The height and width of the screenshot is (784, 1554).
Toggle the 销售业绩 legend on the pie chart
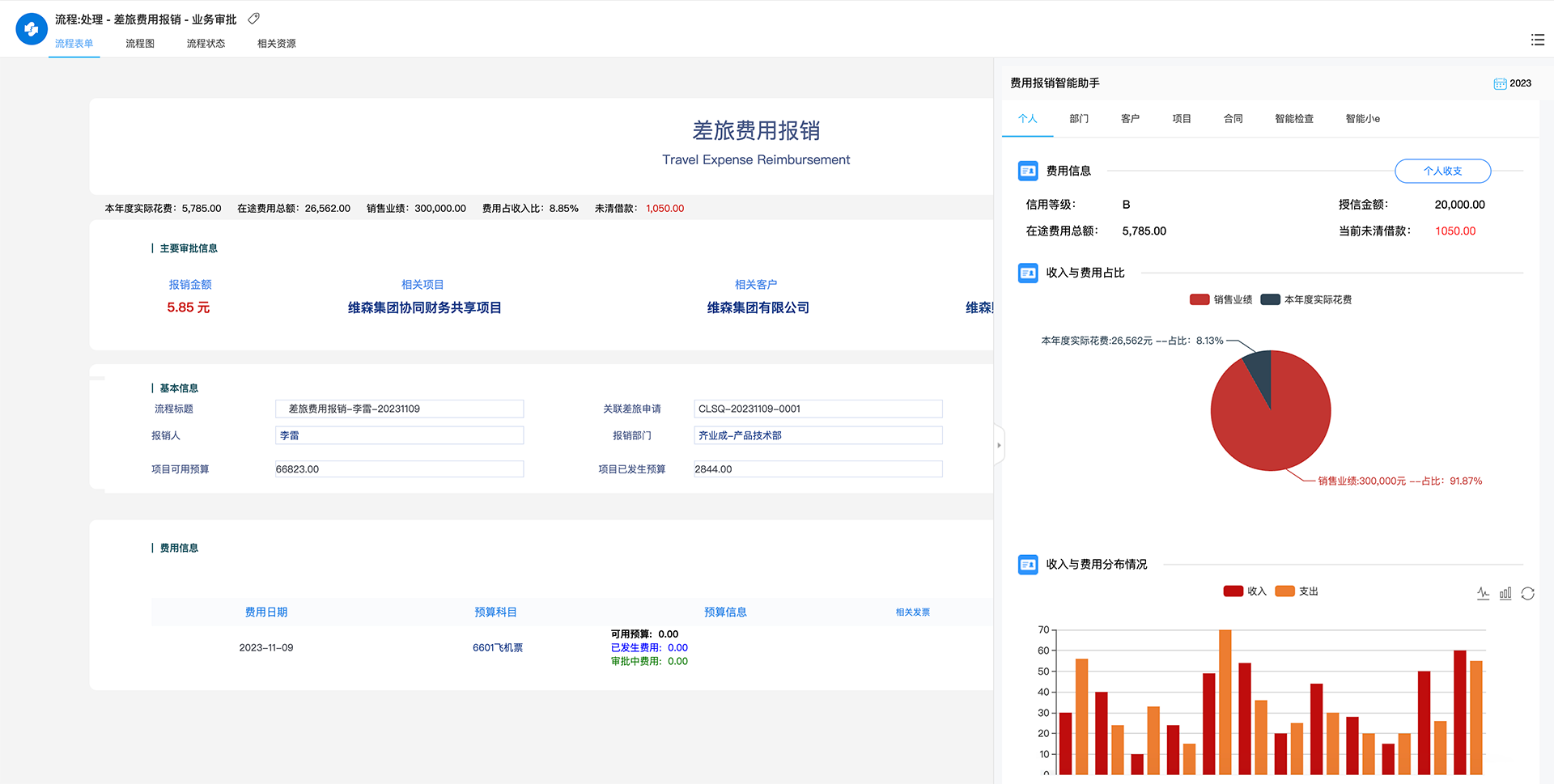coord(1221,299)
